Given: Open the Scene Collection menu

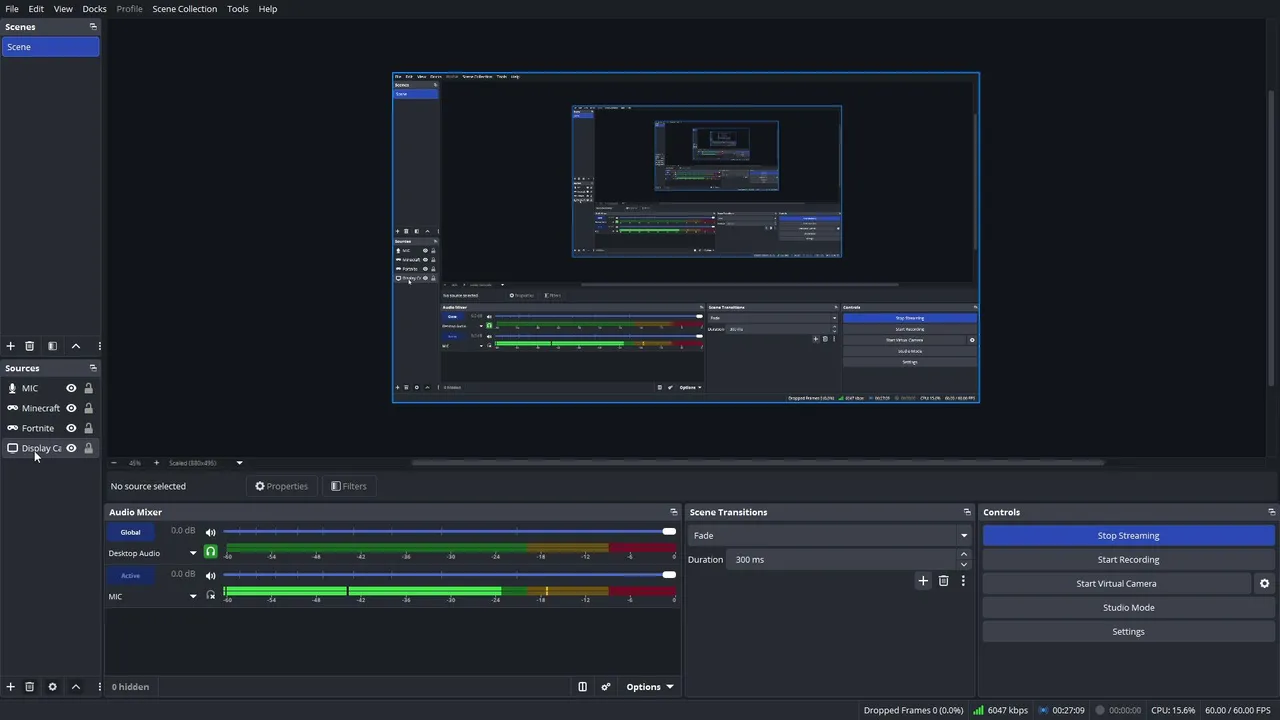Looking at the screenshot, I should coord(184,9).
